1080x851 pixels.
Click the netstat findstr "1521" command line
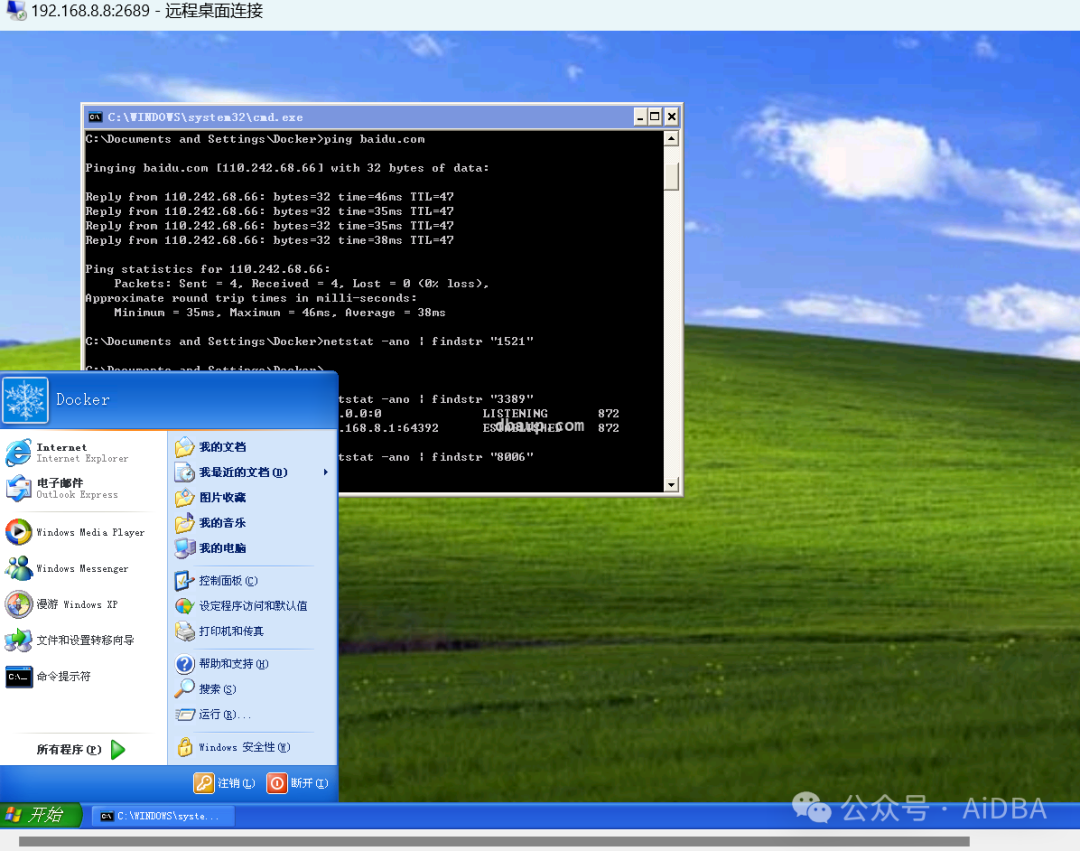pos(309,342)
